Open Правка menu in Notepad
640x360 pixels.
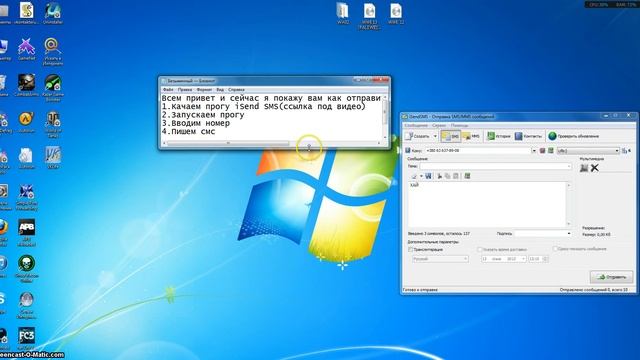pyautogui.click(x=185, y=89)
